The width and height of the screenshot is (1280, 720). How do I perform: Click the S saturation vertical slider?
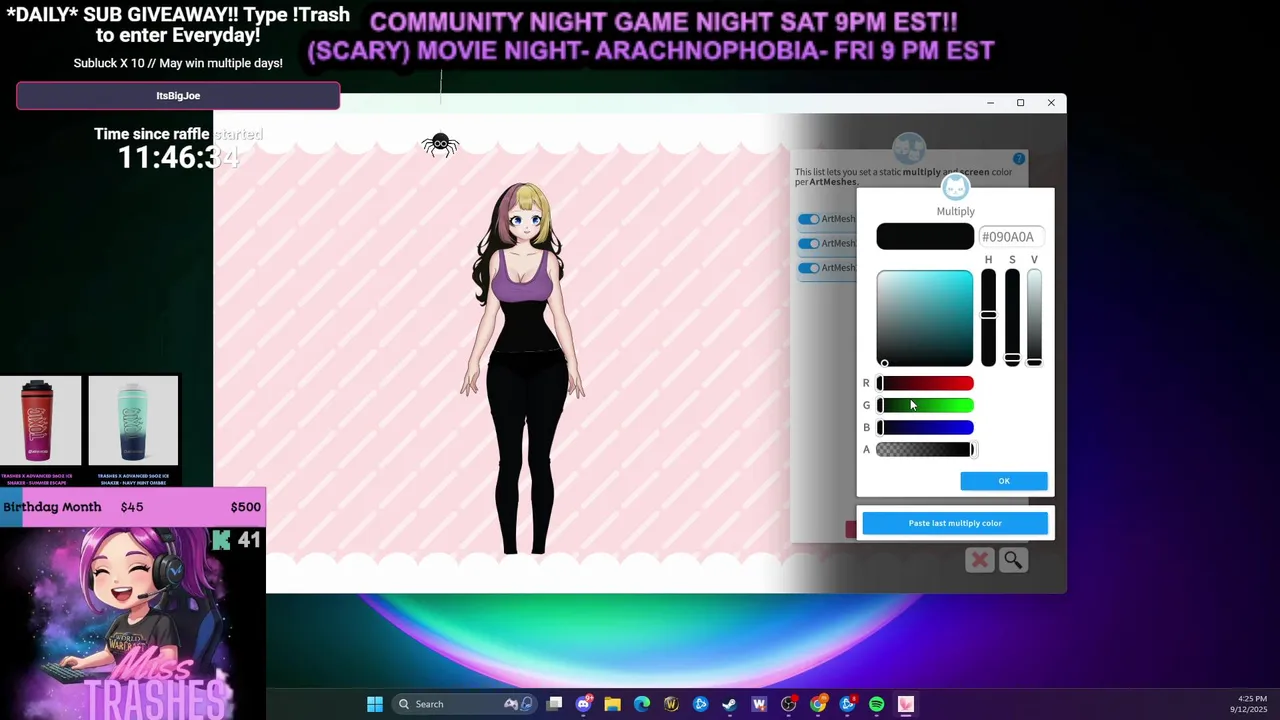point(1012,318)
